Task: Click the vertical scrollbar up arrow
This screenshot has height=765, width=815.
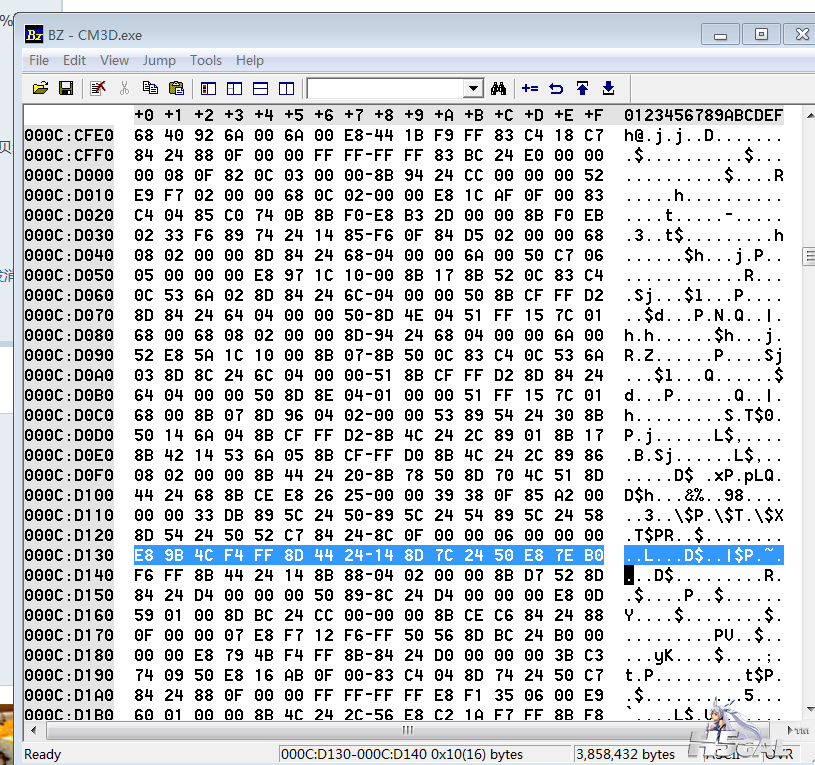Action: (x=809, y=115)
